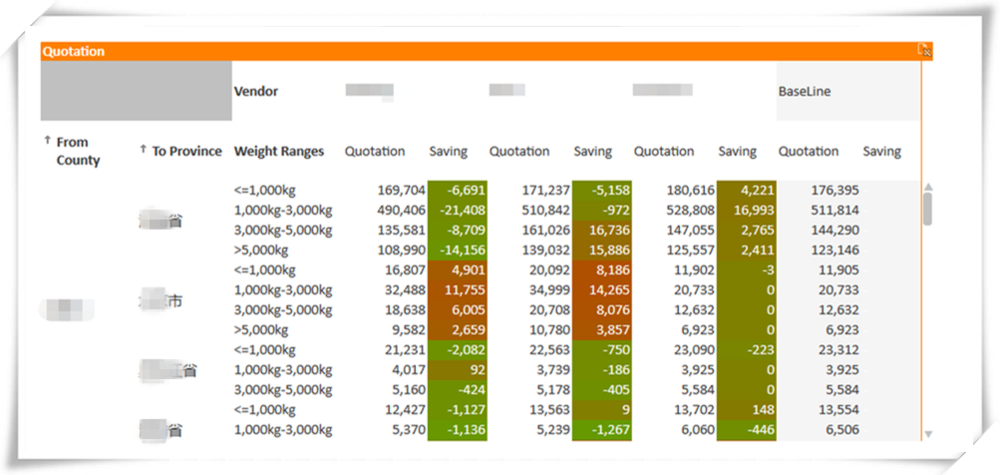Click the vertical scrollbar thumb
Viewport: 1000px width, 475px height.
927,208
